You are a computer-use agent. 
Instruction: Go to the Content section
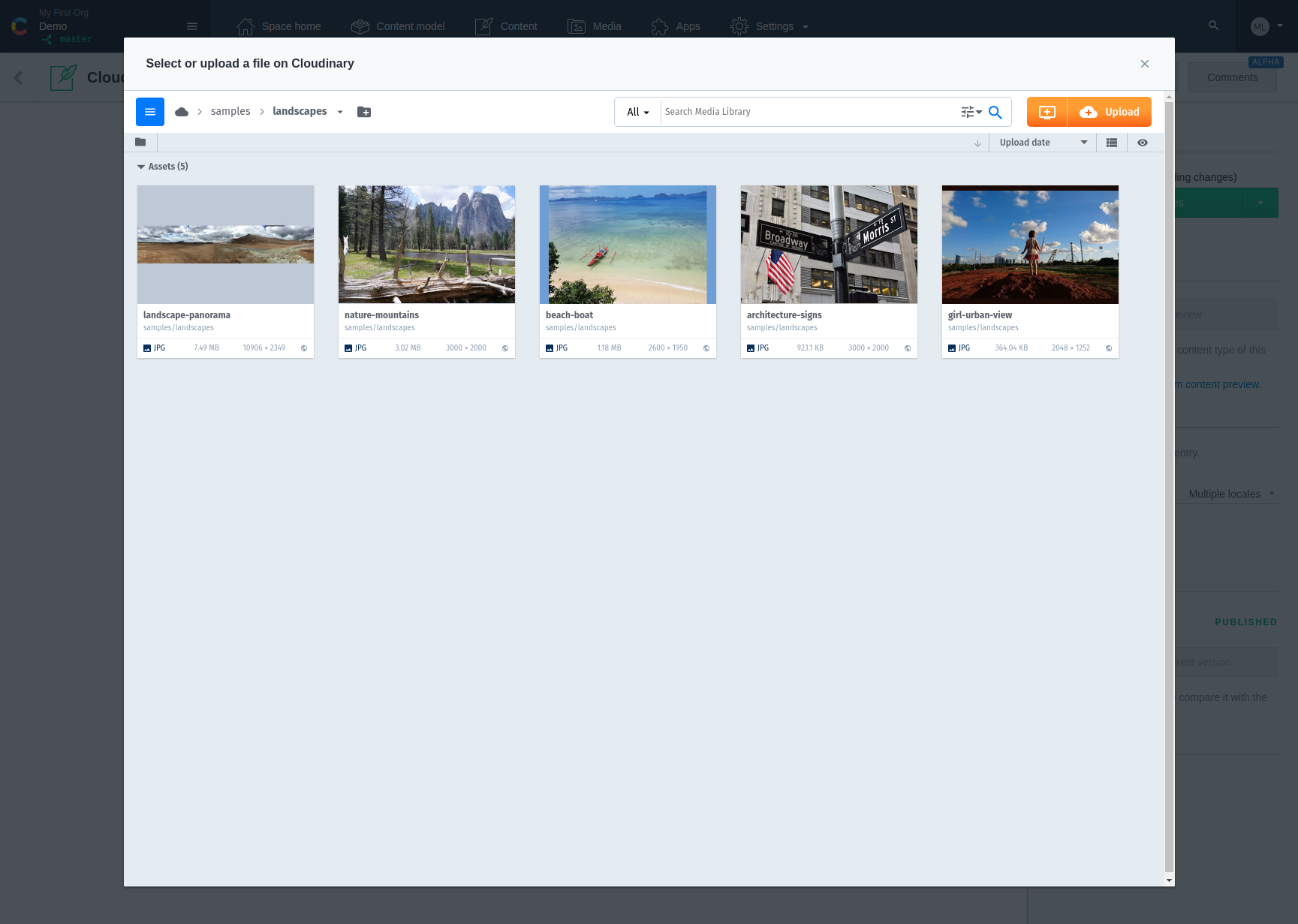pos(506,26)
